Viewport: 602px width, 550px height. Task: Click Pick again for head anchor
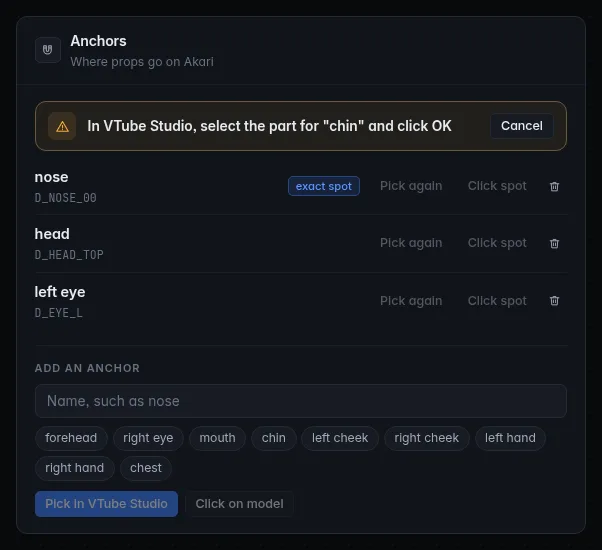(x=411, y=243)
